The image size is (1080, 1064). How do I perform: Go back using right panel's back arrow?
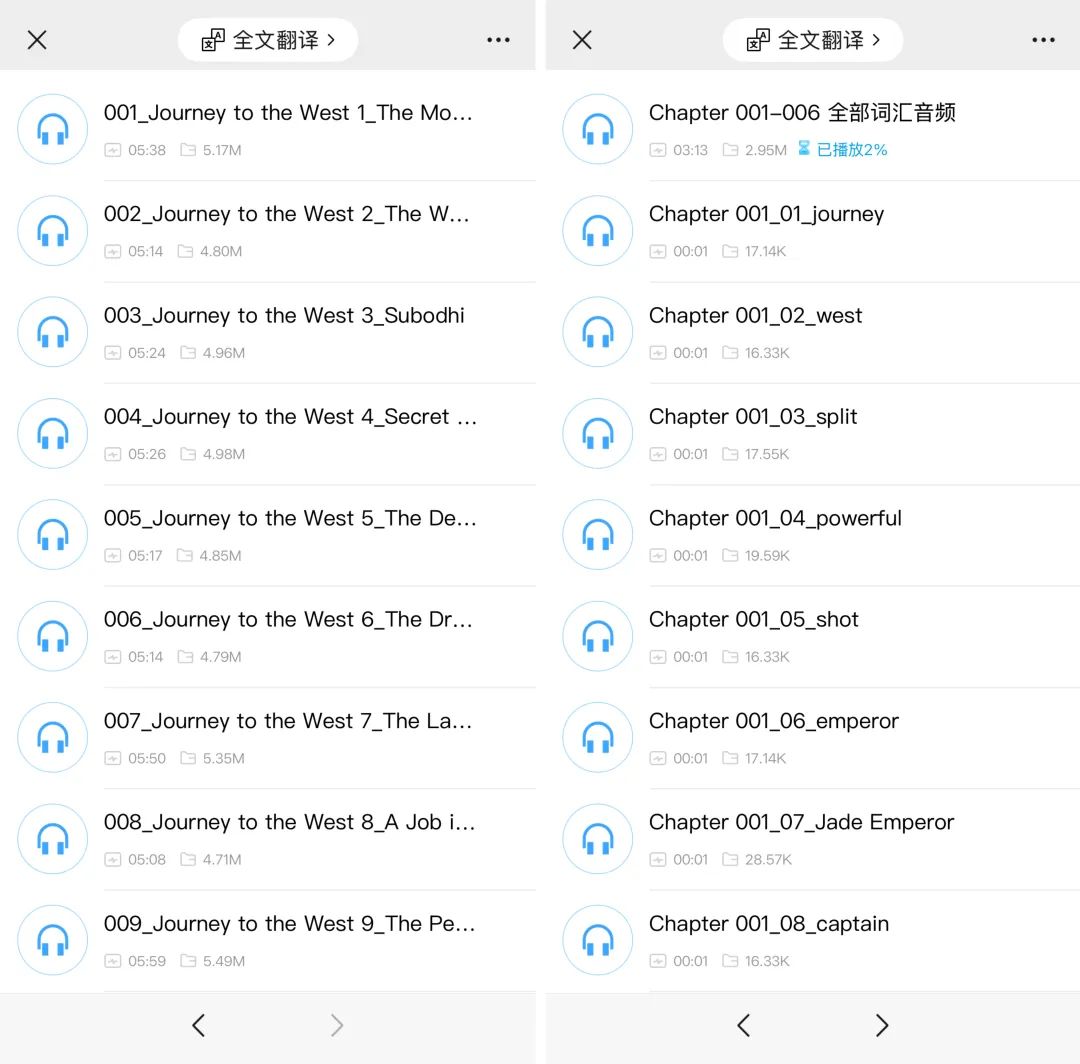coord(743,1025)
